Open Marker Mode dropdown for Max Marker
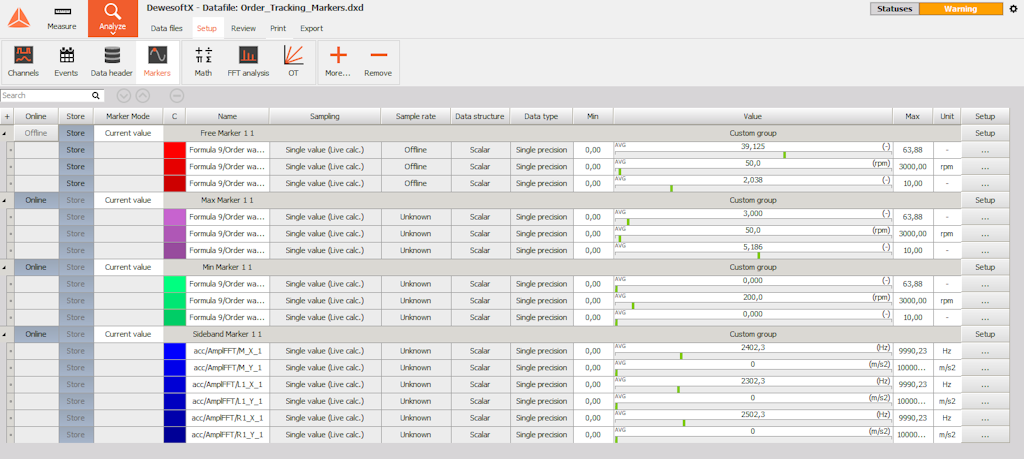 [128, 200]
